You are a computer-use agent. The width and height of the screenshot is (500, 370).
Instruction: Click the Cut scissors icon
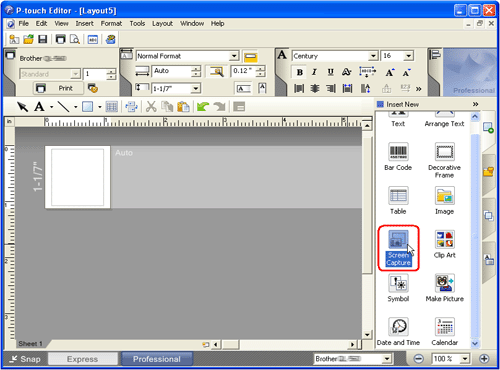(x=151, y=107)
